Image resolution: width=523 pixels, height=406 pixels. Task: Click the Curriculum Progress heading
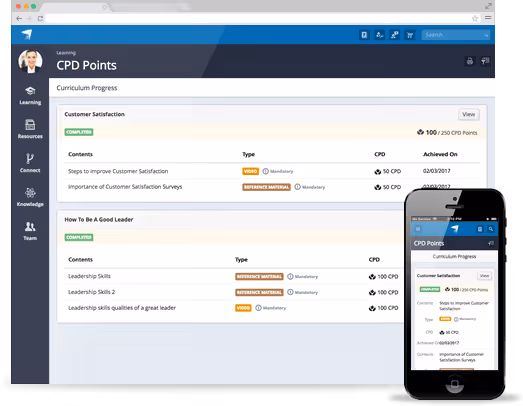click(87, 88)
